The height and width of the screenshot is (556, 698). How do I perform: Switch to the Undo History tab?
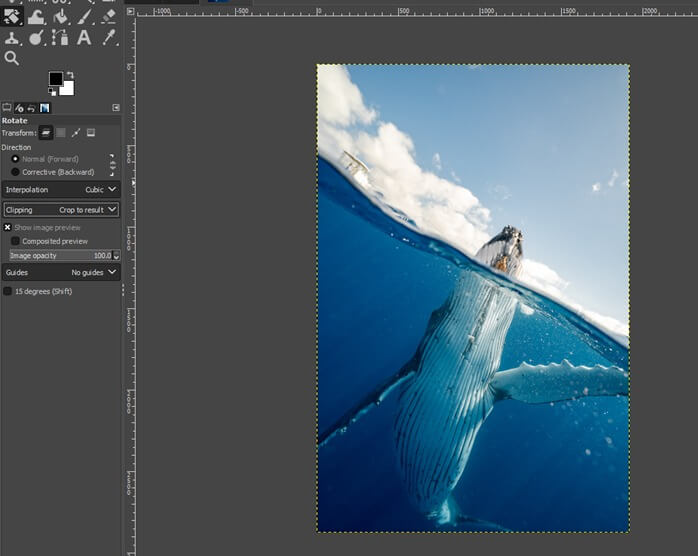click(32, 108)
